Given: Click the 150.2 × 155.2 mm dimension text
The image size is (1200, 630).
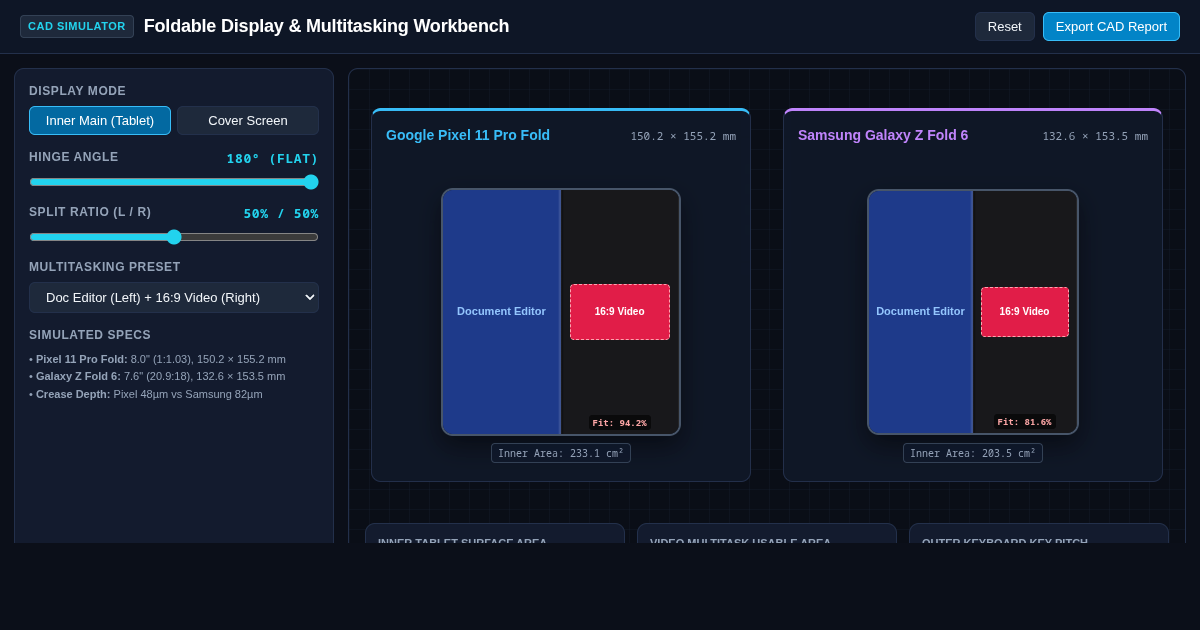Looking at the screenshot, I should pyautogui.click(x=683, y=136).
